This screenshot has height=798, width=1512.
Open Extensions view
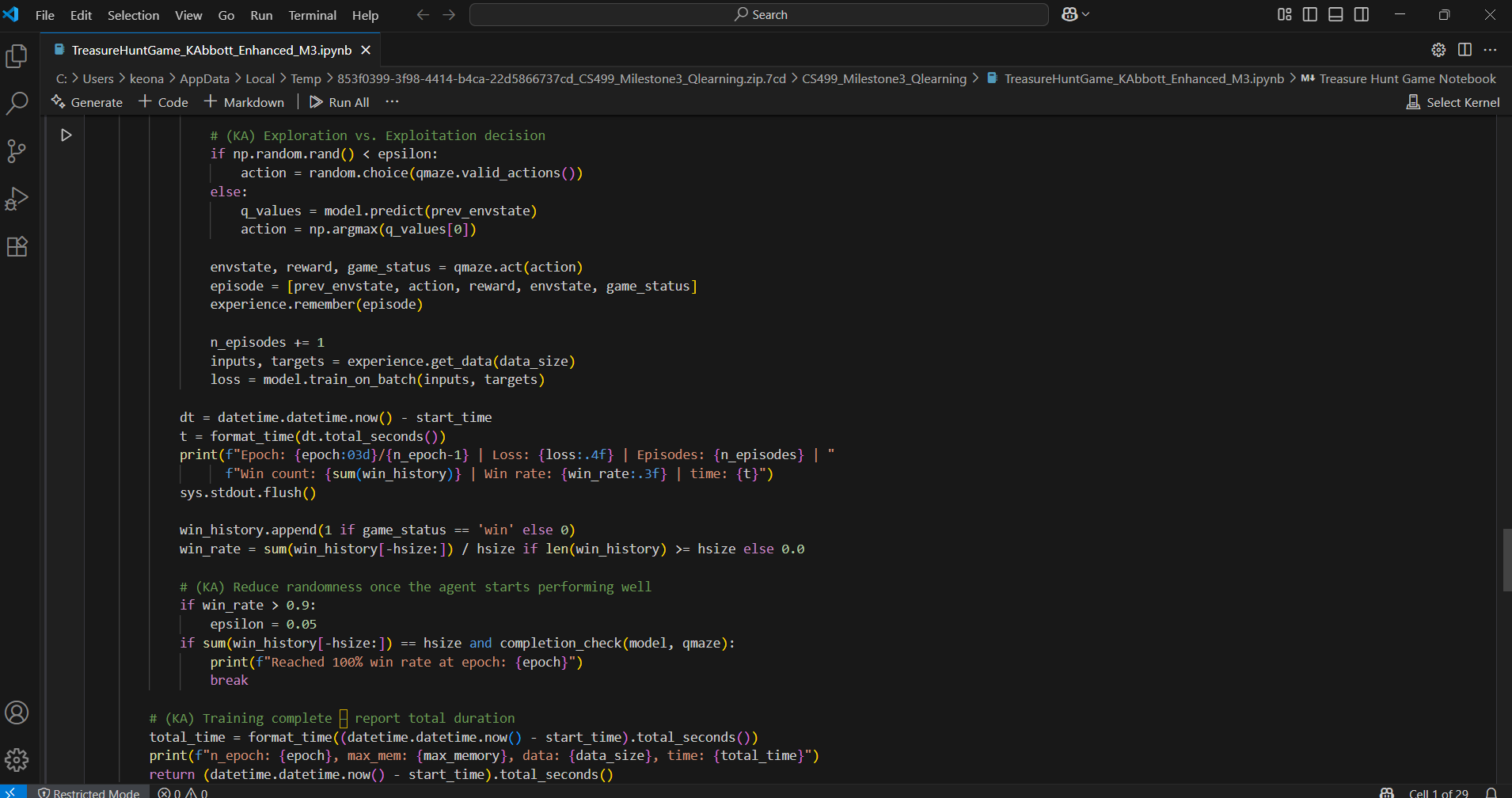pyautogui.click(x=17, y=246)
